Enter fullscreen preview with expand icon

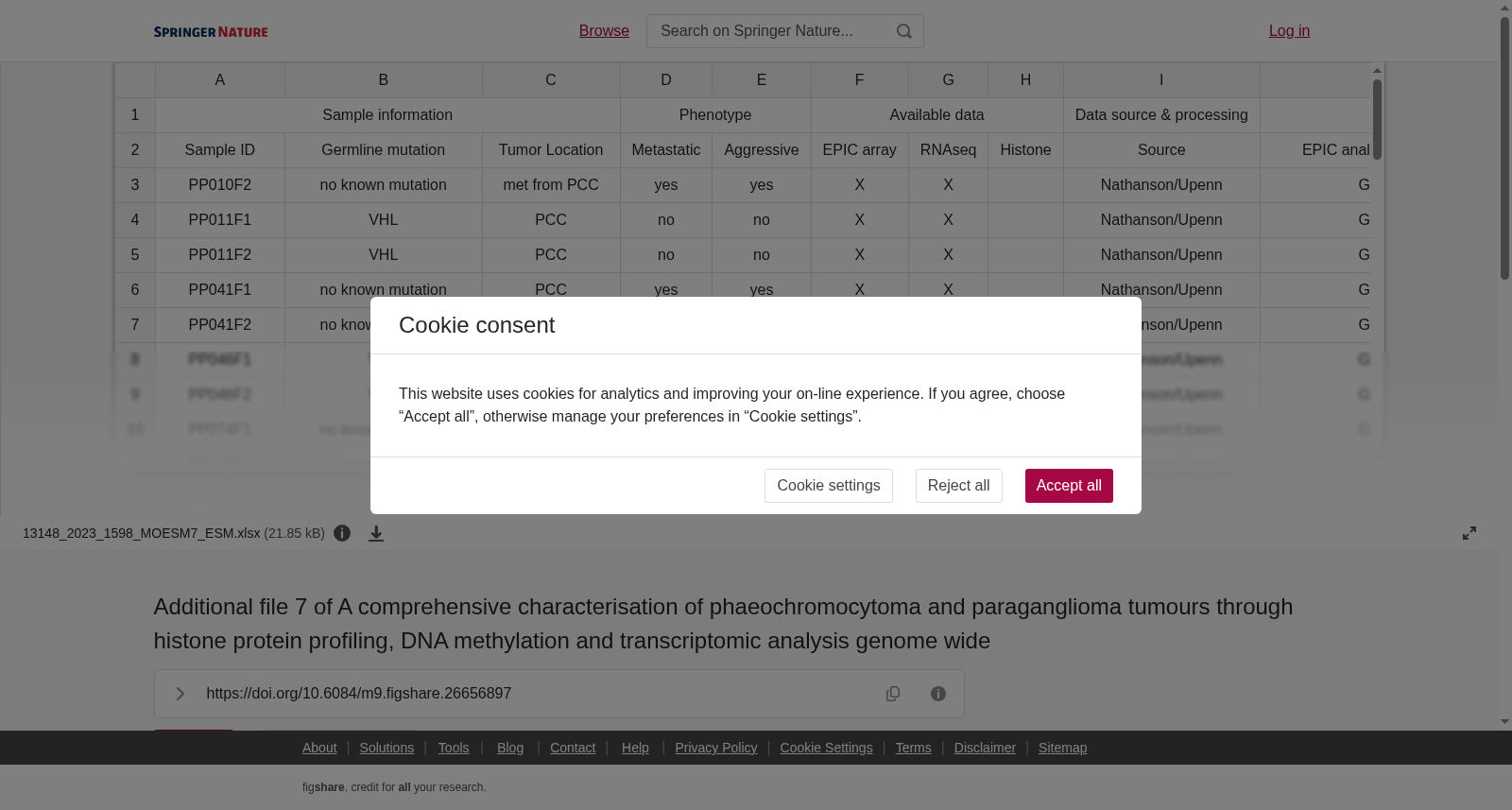tap(1469, 533)
